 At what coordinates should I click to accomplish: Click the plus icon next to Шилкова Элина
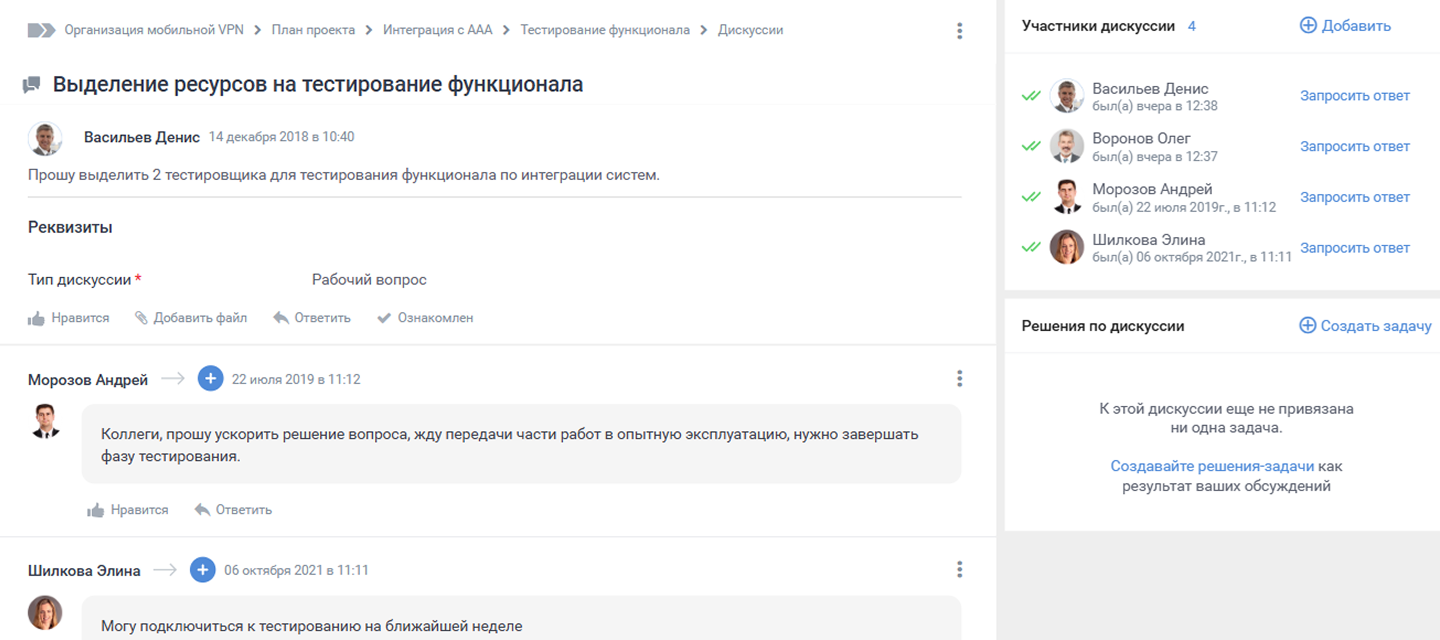202,570
